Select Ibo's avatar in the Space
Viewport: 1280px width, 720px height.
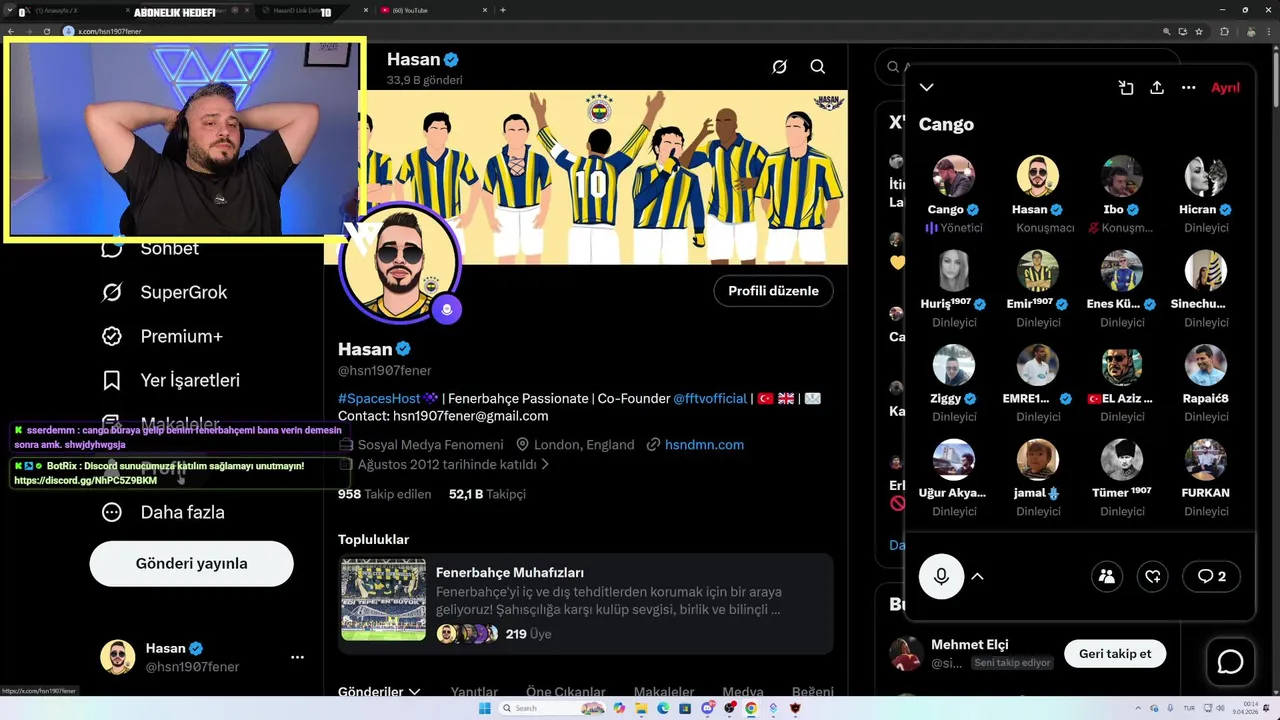[x=1122, y=176]
